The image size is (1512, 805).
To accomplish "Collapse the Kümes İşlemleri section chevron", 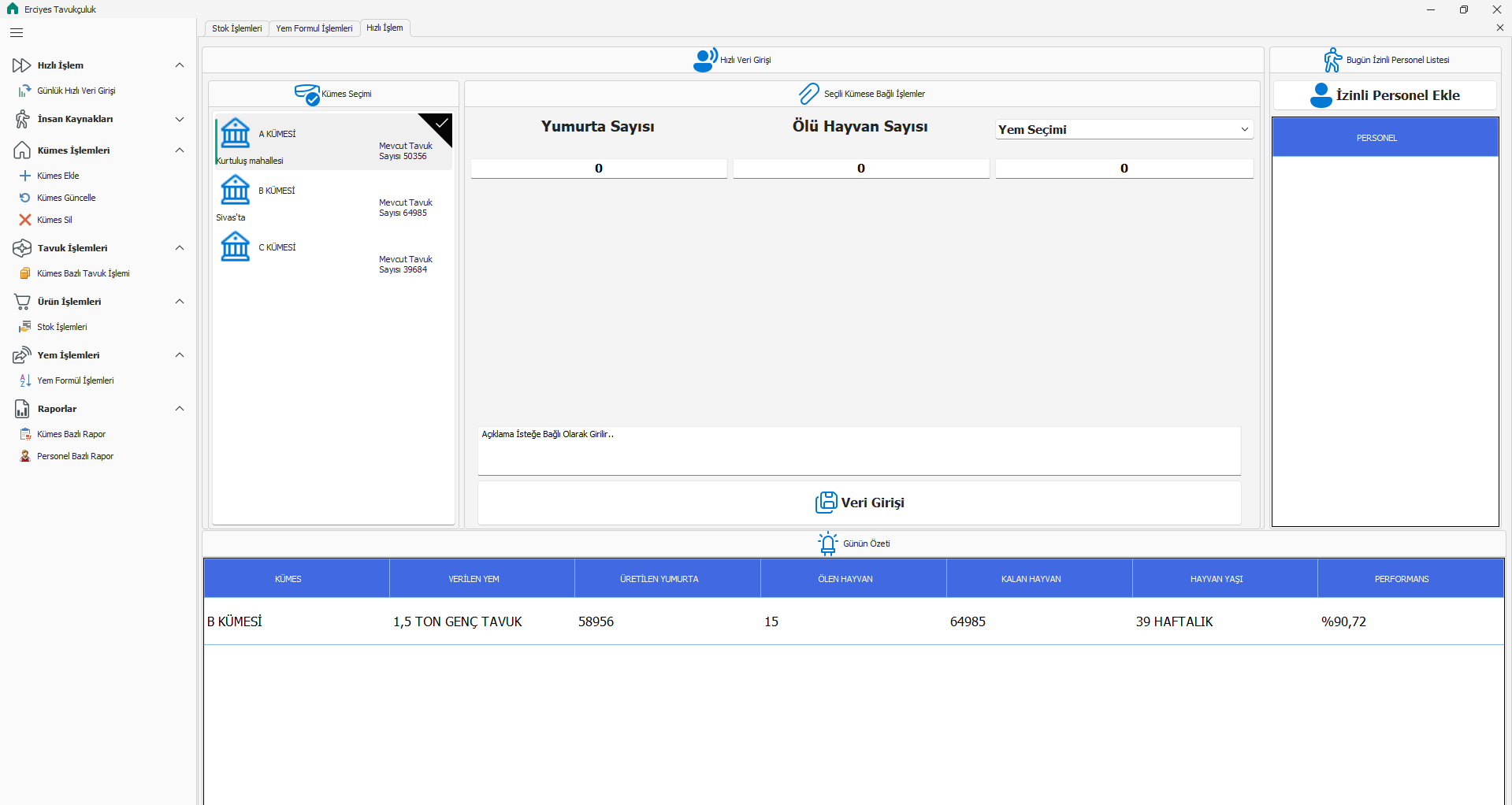I will 180,150.
